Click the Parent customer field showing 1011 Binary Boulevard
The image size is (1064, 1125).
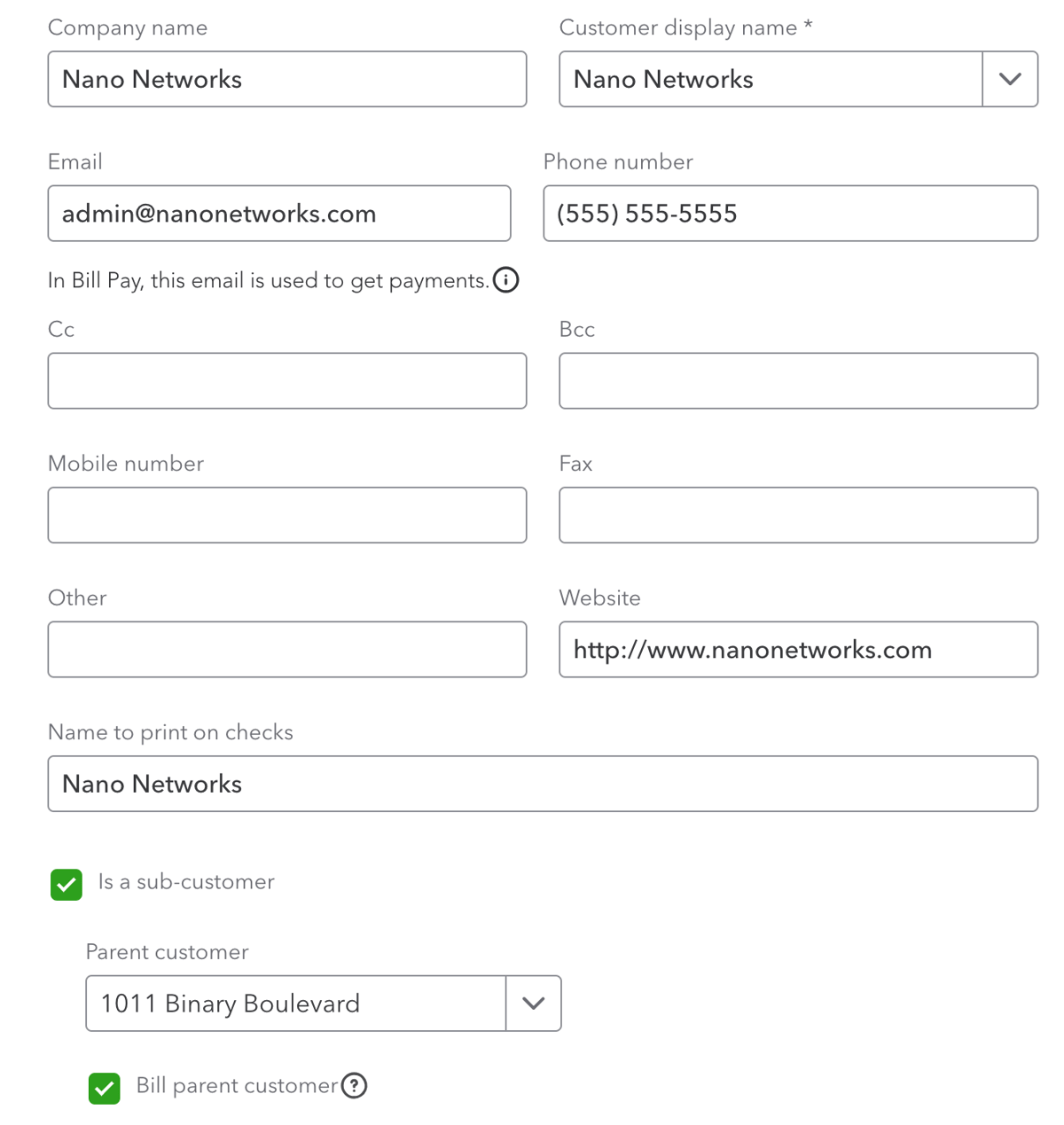[295, 1004]
